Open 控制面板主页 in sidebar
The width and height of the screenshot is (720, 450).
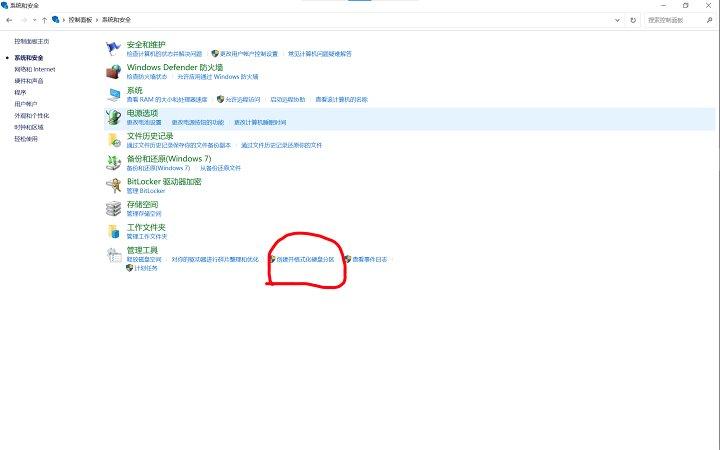coord(32,41)
